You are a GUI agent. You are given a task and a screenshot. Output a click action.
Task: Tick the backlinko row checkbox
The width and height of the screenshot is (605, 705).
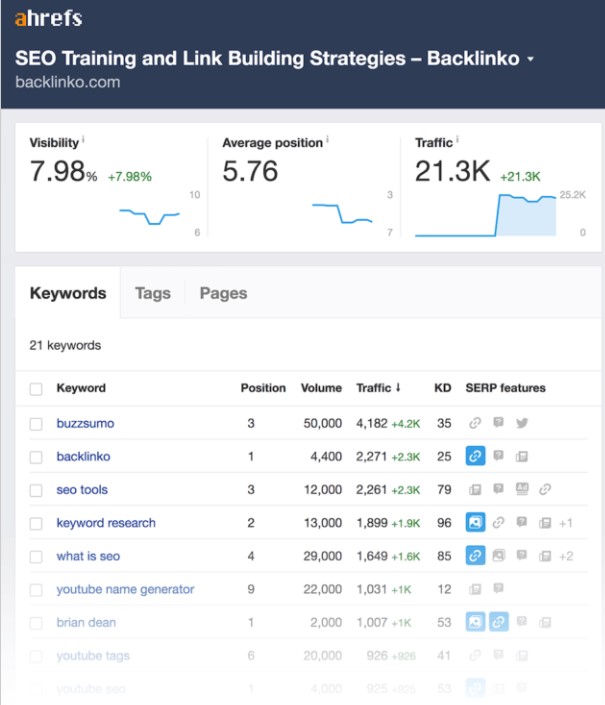click(x=36, y=457)
